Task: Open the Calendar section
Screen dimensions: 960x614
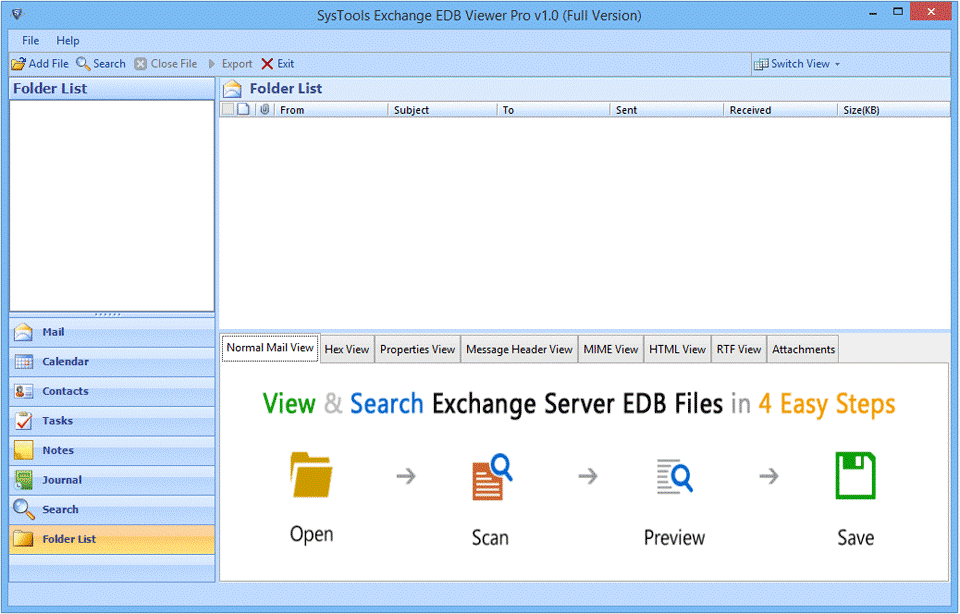Action: (x=65, y=362)
